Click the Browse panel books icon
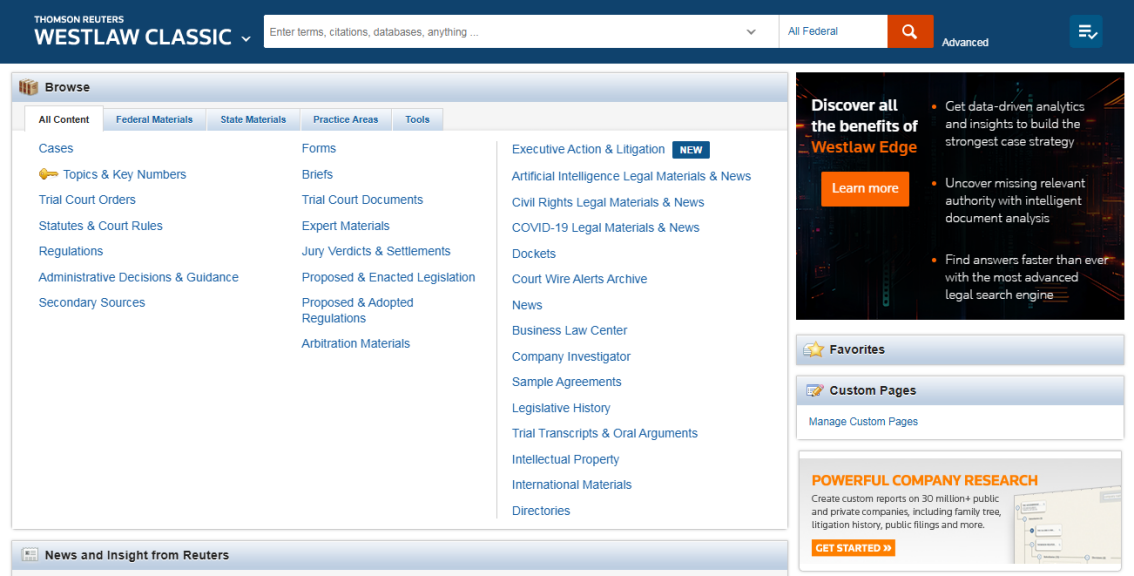1134x576 pixels. pos(28,88)
